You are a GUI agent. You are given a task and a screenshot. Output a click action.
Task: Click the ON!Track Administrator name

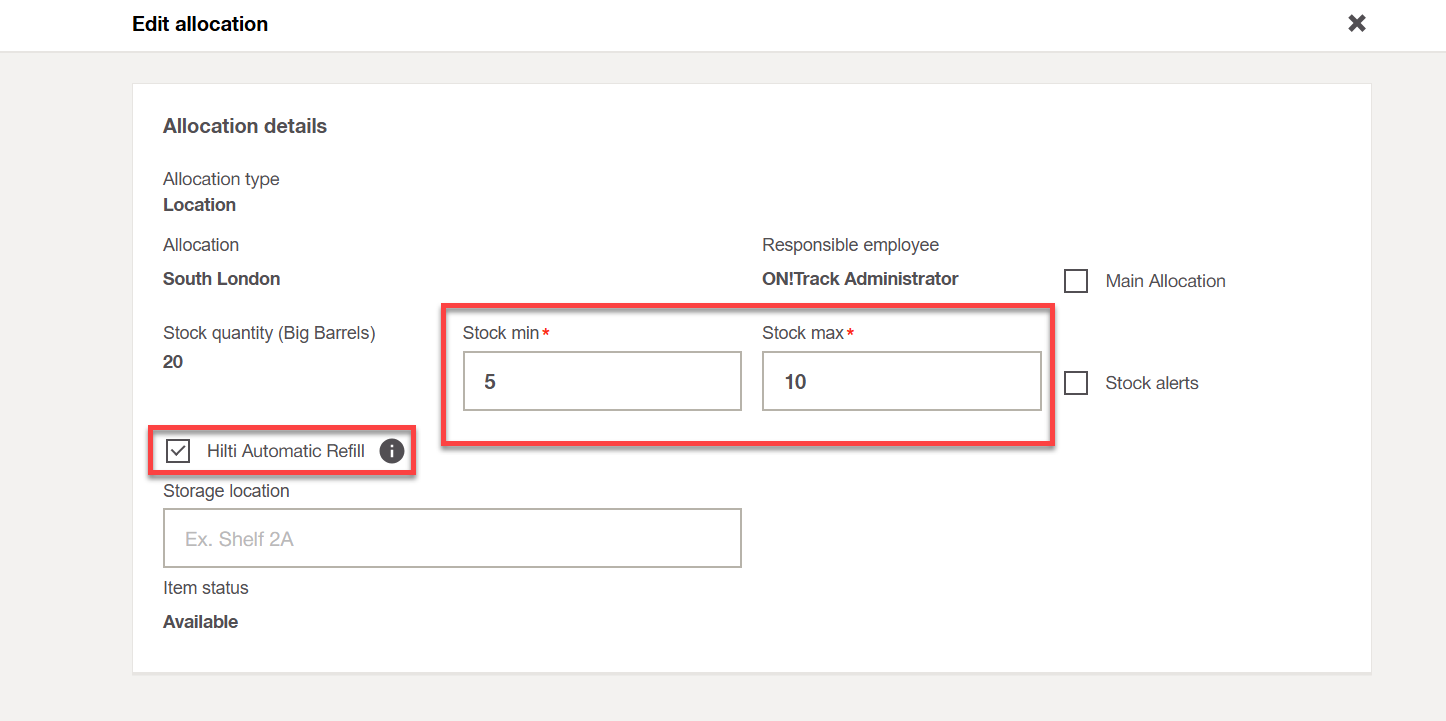click(x=860, y=279)
